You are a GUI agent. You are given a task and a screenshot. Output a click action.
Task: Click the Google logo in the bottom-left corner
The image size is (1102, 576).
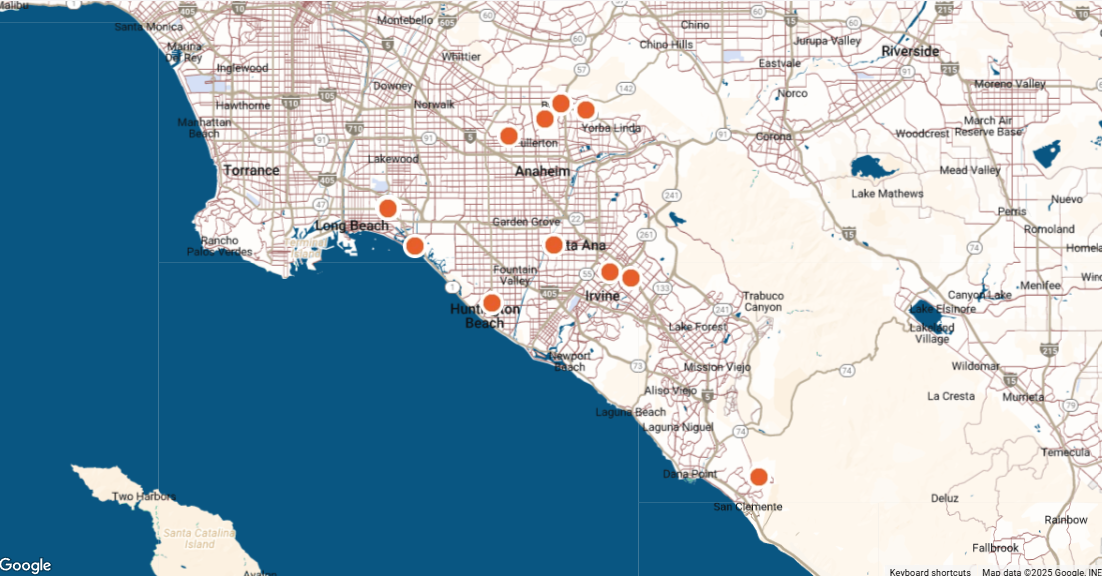26,565
